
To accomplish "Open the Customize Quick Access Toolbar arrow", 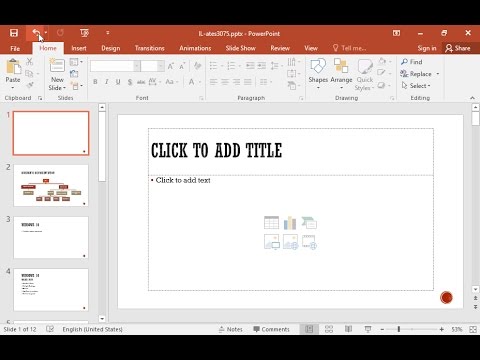I will [108, 33].
